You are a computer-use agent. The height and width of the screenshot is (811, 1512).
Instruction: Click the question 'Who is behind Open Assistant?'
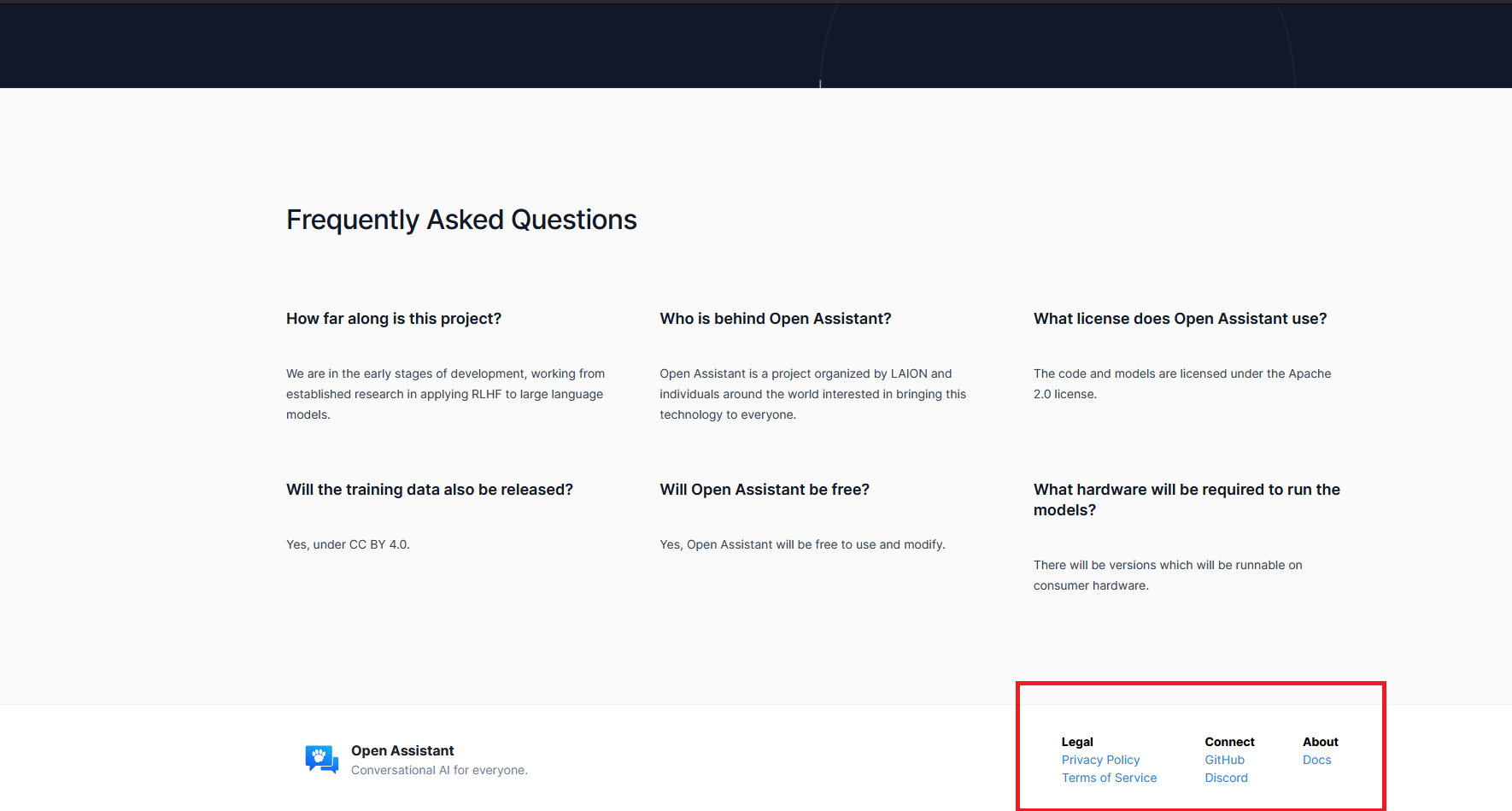point(775,318)
